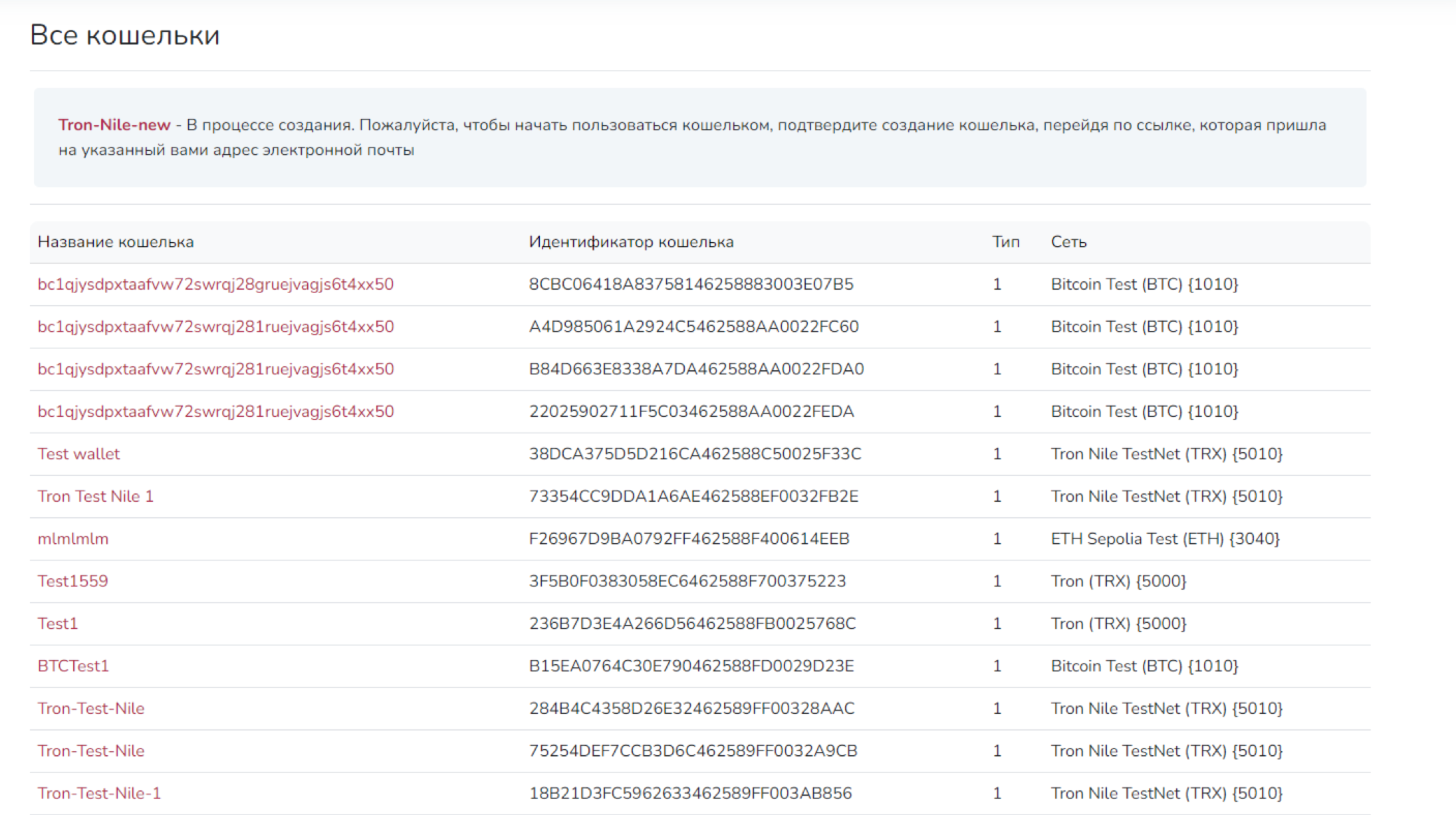Image resolution: width=1456 pixels, height=815 pixels.
Task: Open the Test1559 wallet
Action: [72, 581]
